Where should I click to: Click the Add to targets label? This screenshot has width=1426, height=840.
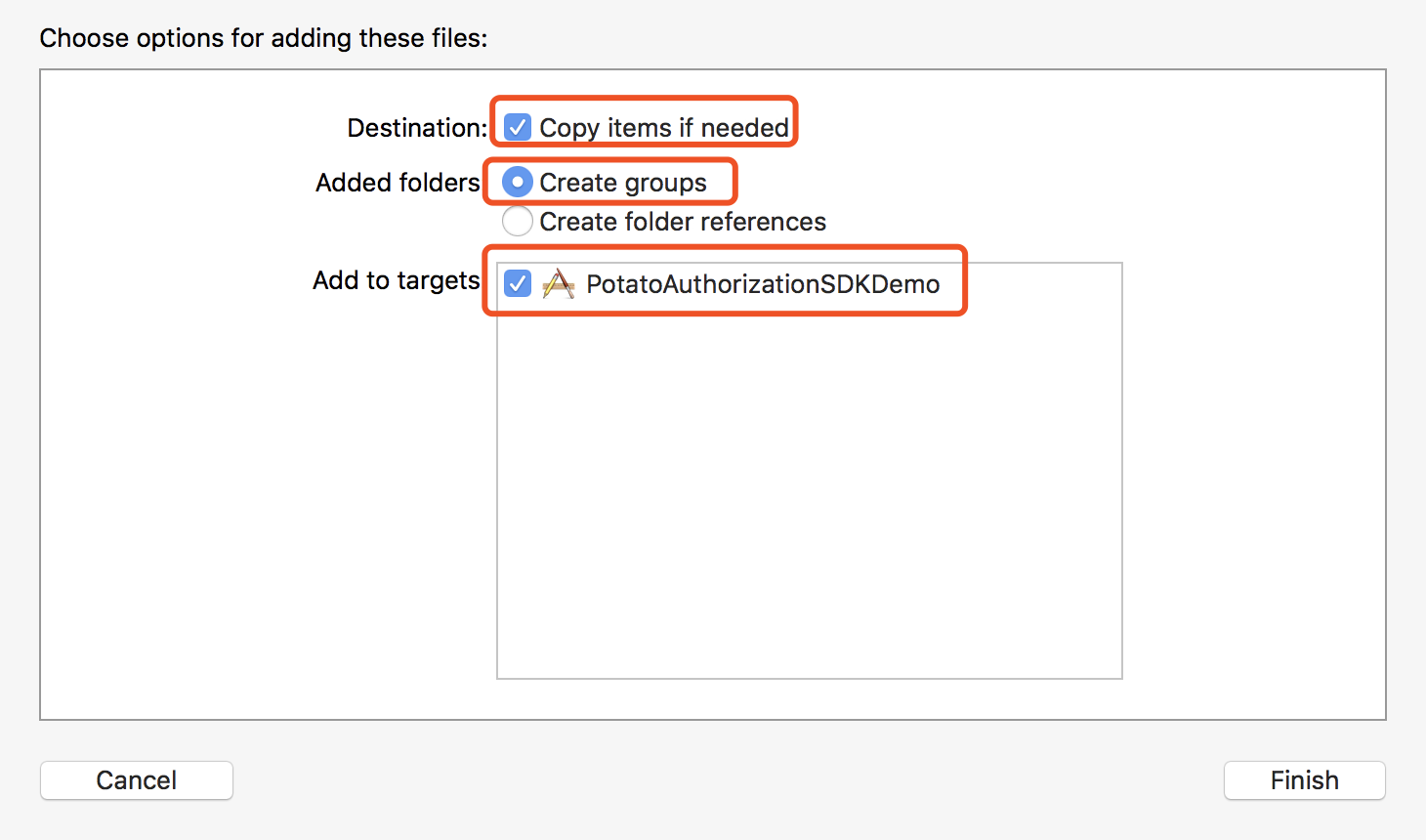tap(396, 280)
